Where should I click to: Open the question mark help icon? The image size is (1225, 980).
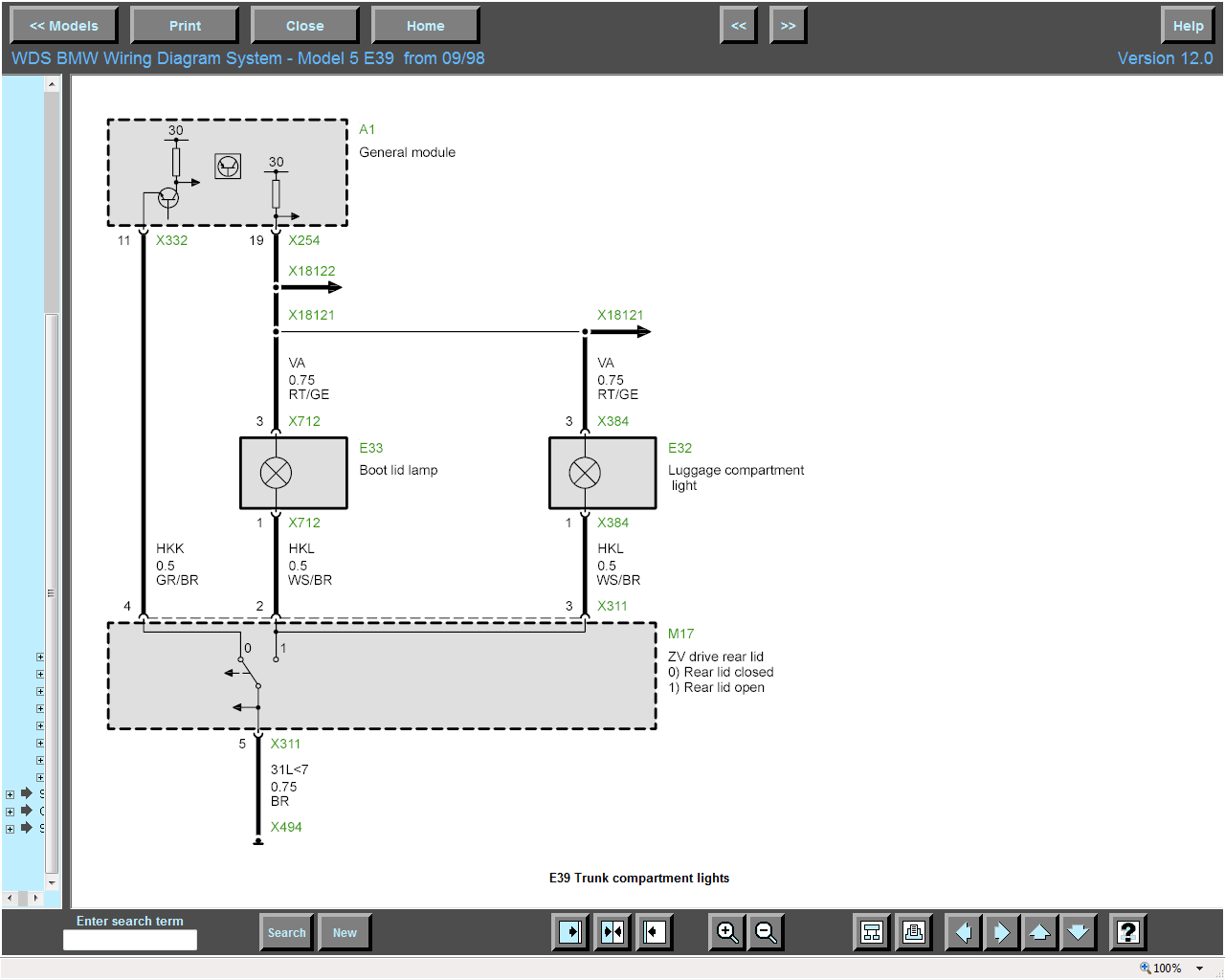tap(1128, 932)
